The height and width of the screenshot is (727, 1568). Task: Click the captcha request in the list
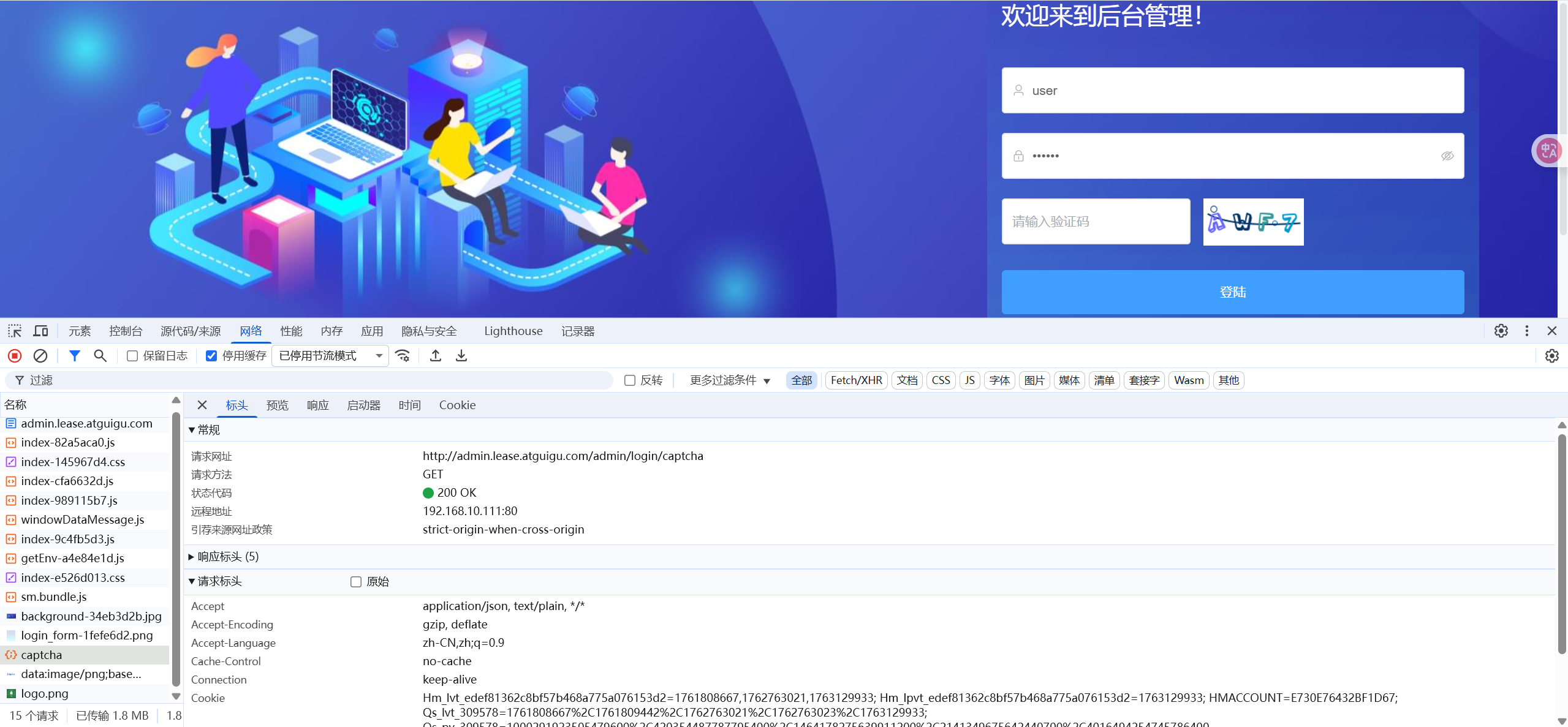tap(42, 655)
